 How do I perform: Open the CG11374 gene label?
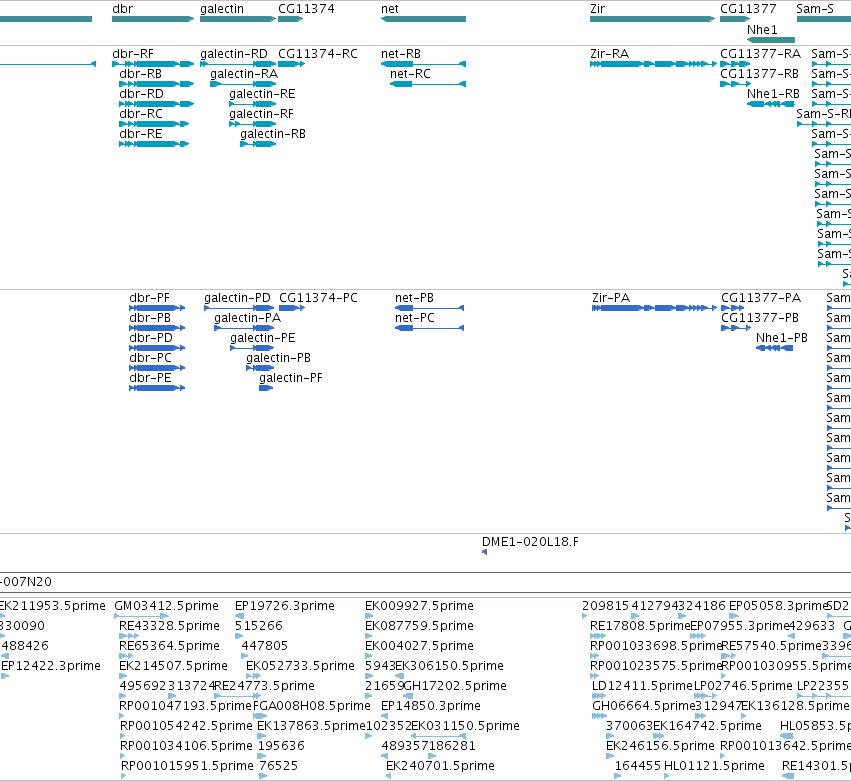coord(306,9)
